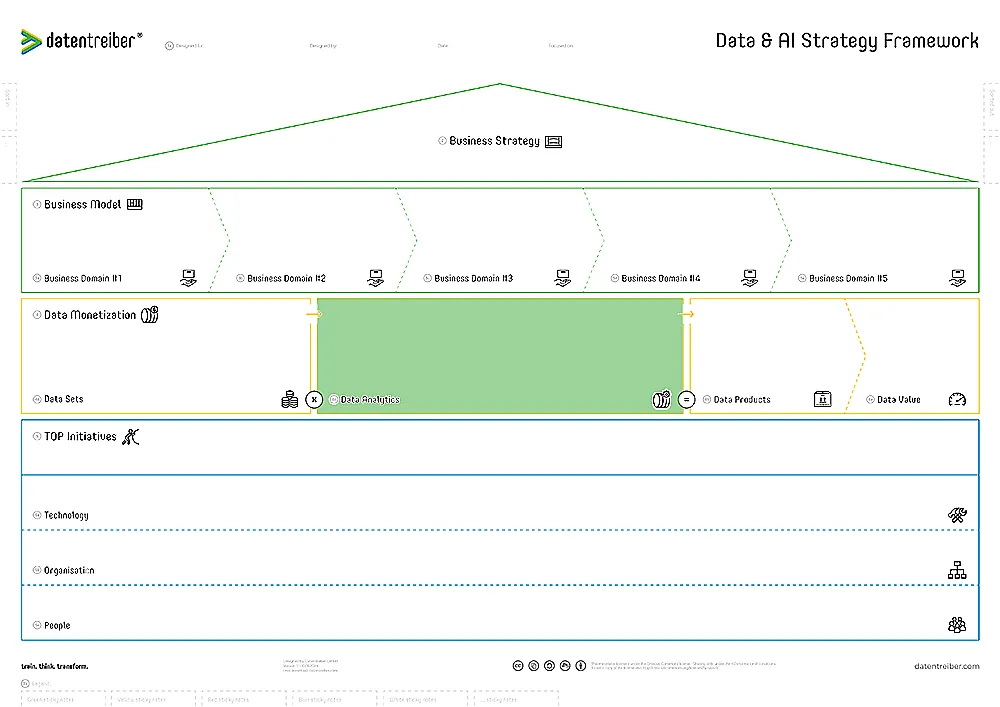Click the People group icon

click(957, 625)
